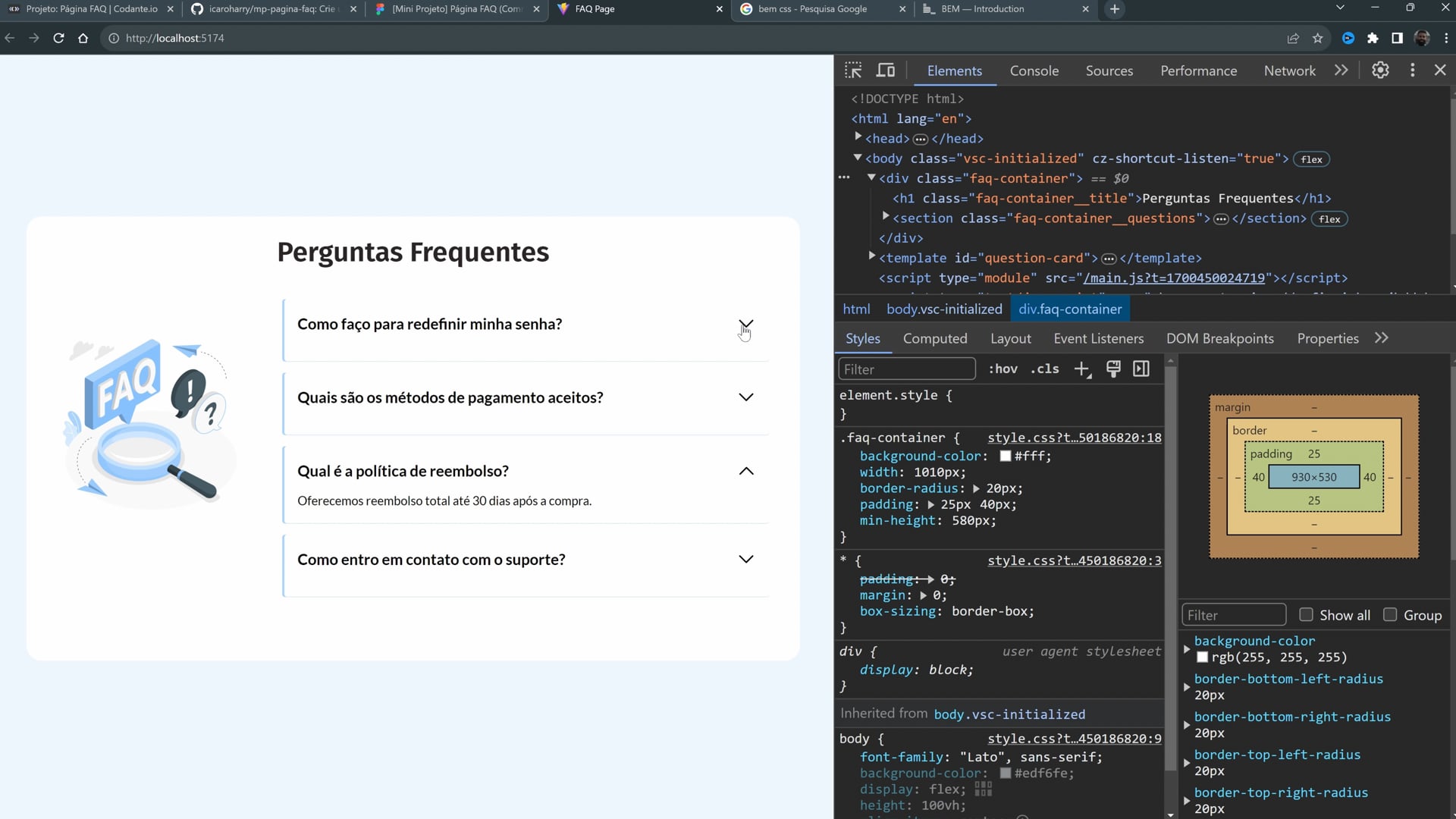Screen dimensions: 1456x819
Task: Bookmark this page with the star icon
Action: coord(1318,38)
